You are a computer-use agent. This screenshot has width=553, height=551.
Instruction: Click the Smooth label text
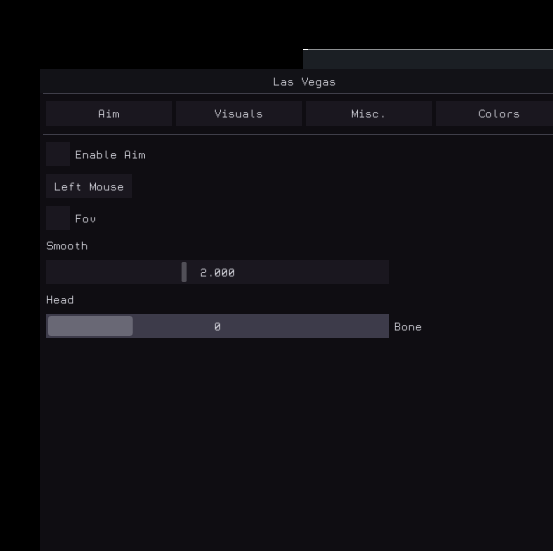[67, 246]
